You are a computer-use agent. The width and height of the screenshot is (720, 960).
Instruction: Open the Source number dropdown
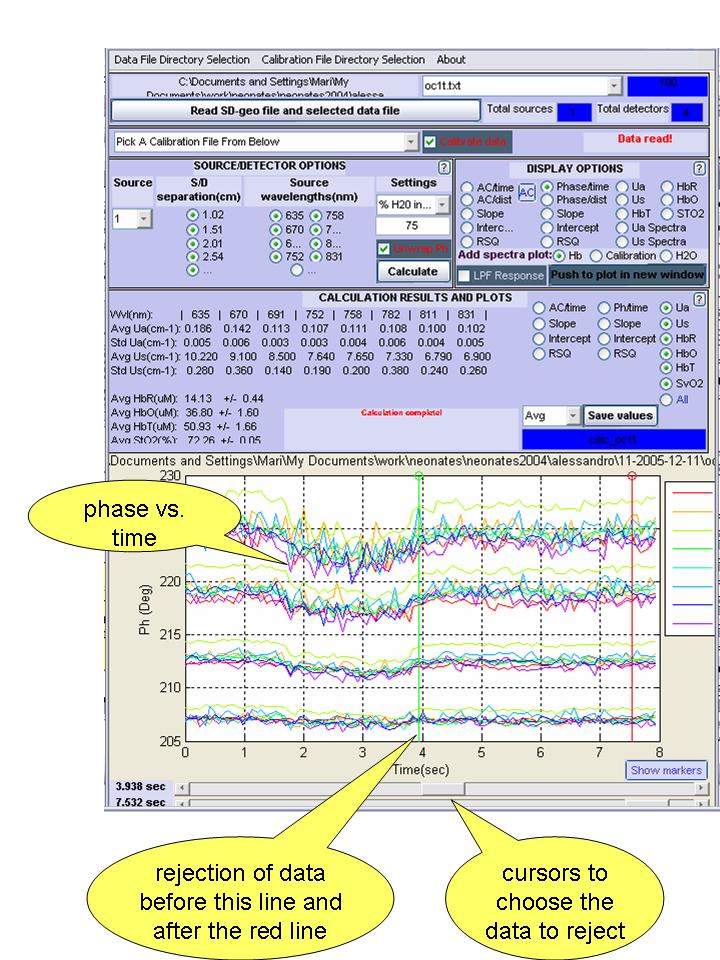click(x=144, y=219)
